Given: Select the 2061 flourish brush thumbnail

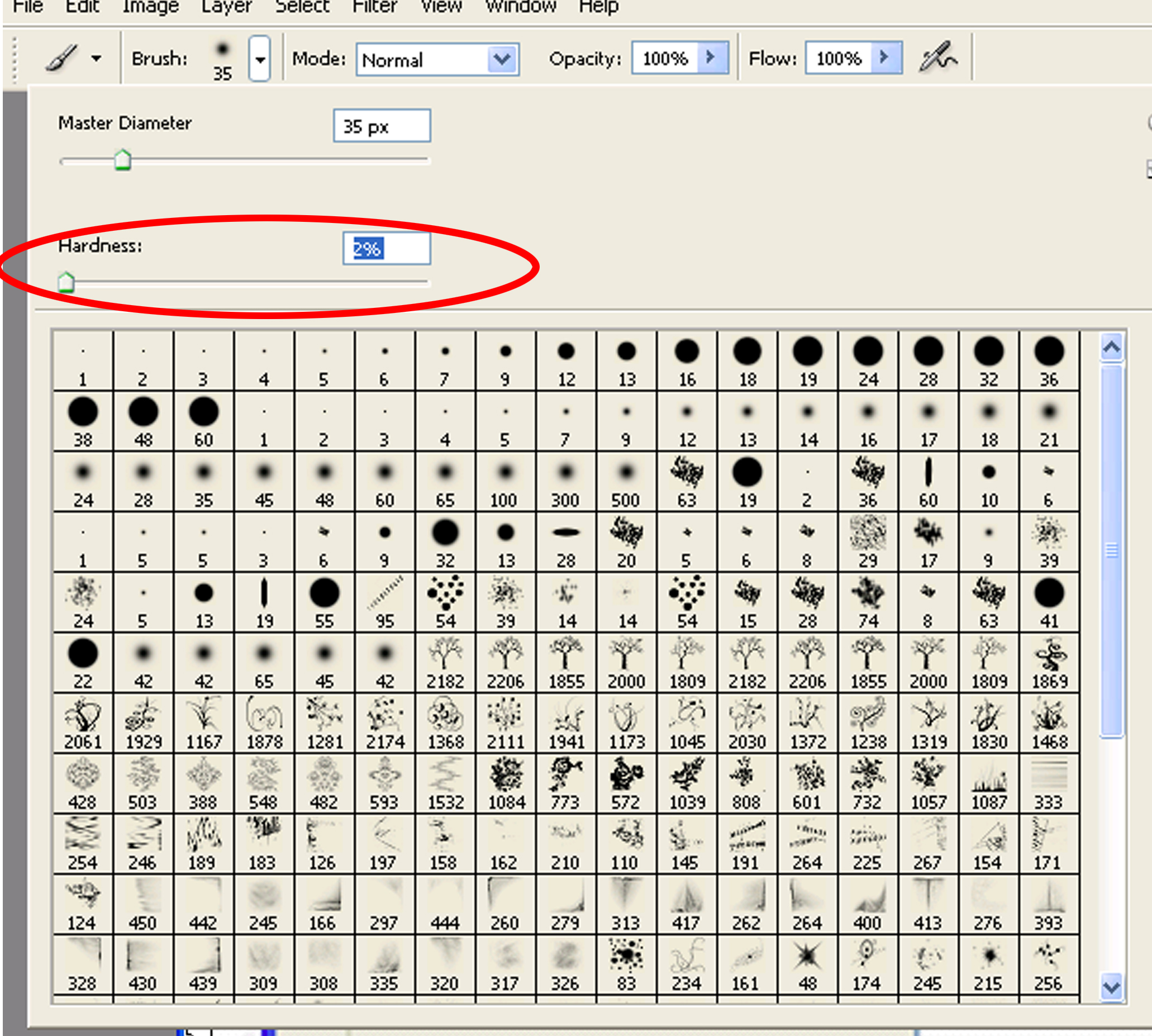Looking at the screenshot, I should pos(83,723).
